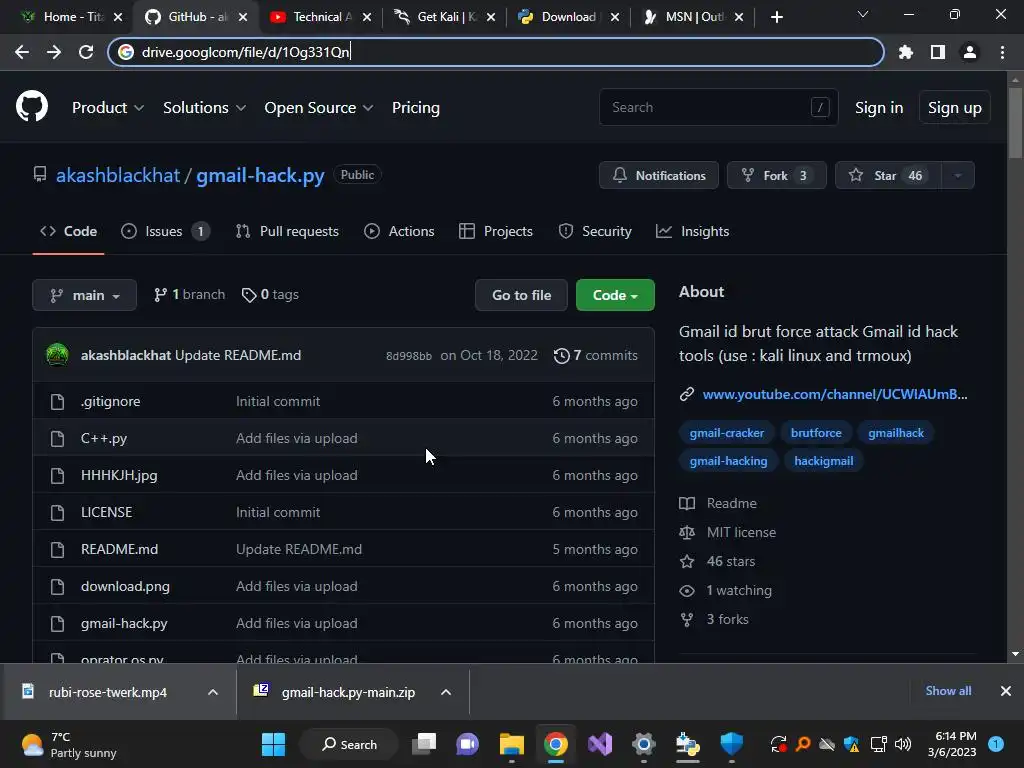The width and height of the screenshot is (1024, 768).
Task: Open the Security tab
Action: [595, 231]
